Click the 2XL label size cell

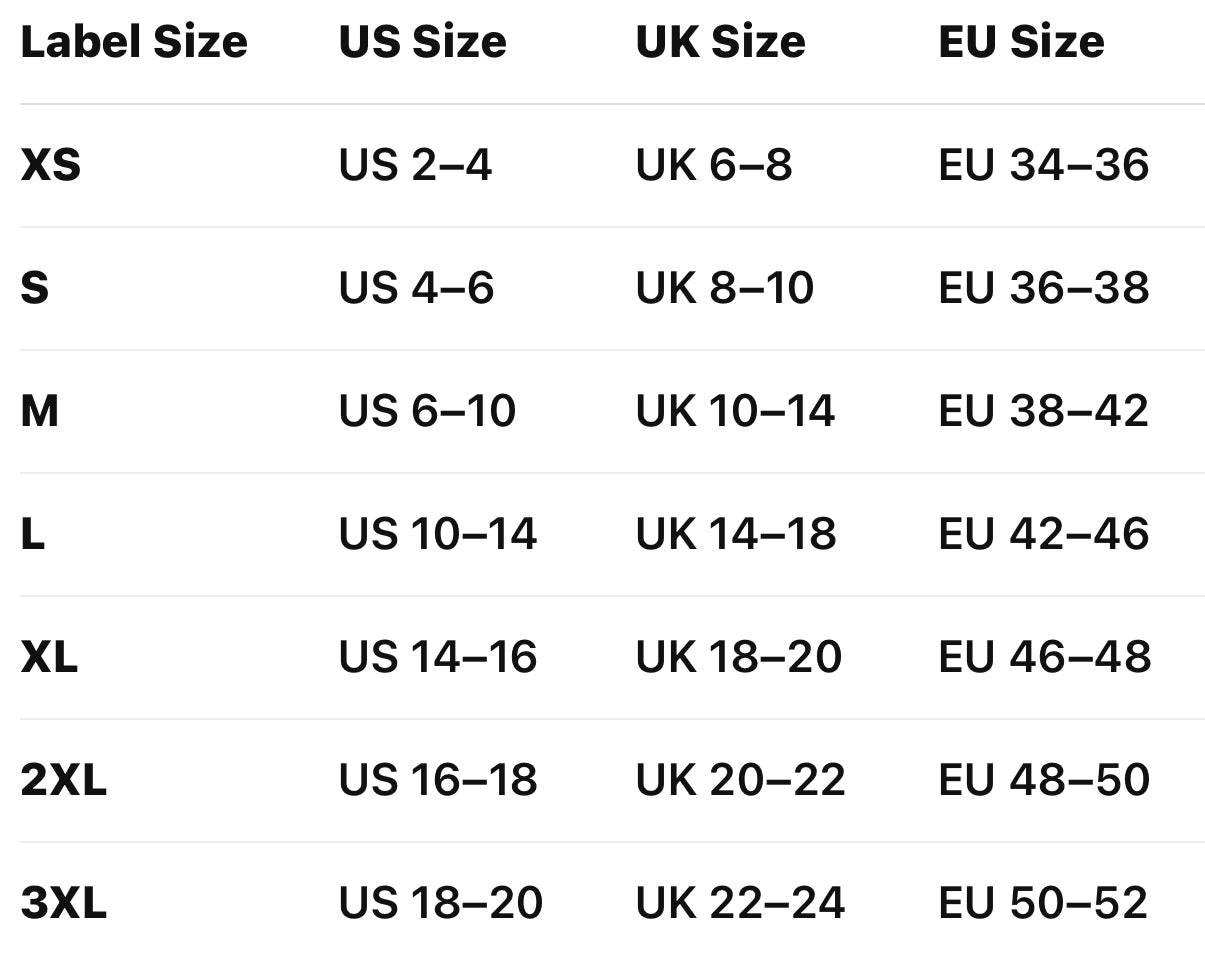click(63, 780)
